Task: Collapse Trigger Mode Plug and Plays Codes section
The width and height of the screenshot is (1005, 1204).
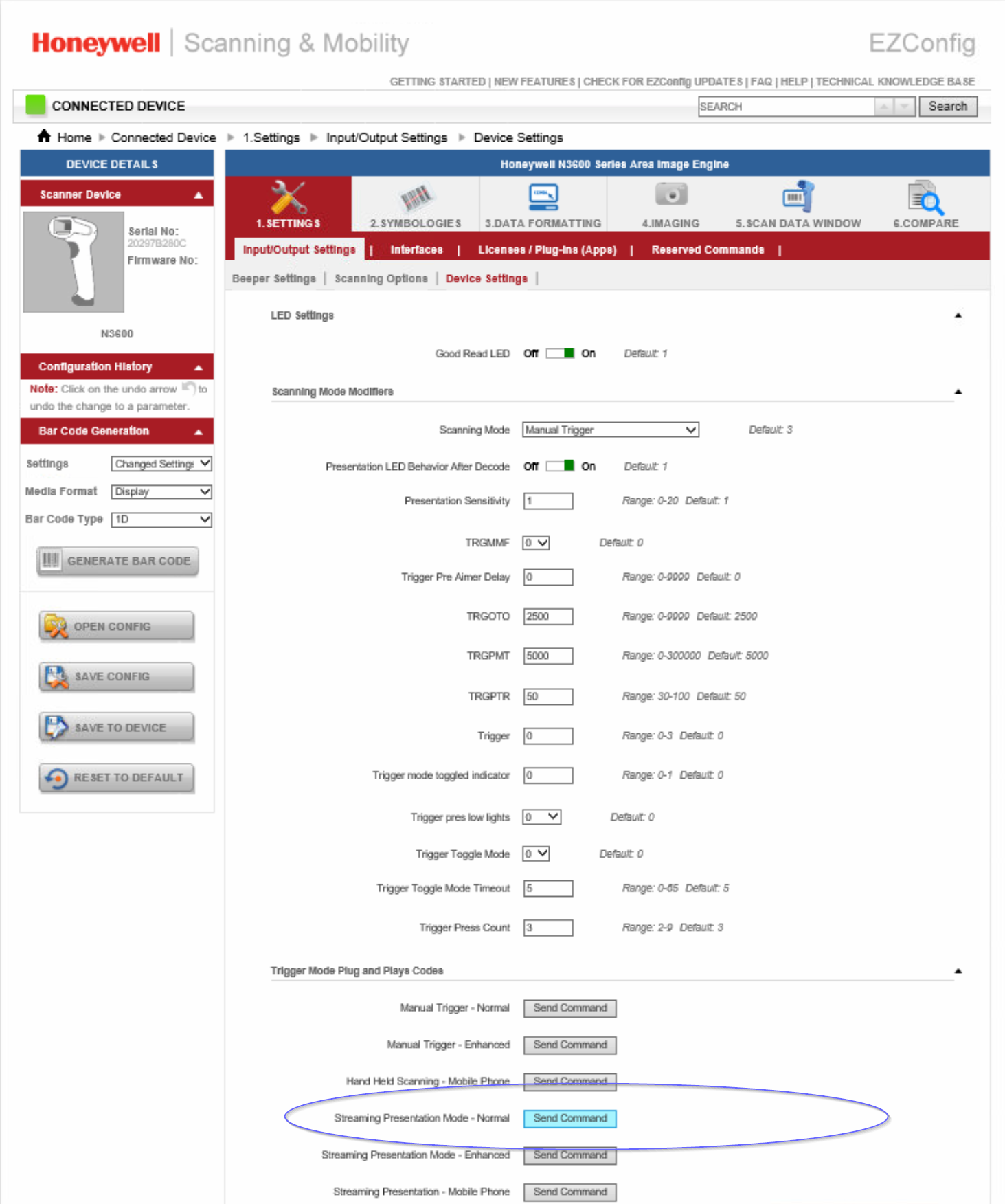Action: (958, 971)
